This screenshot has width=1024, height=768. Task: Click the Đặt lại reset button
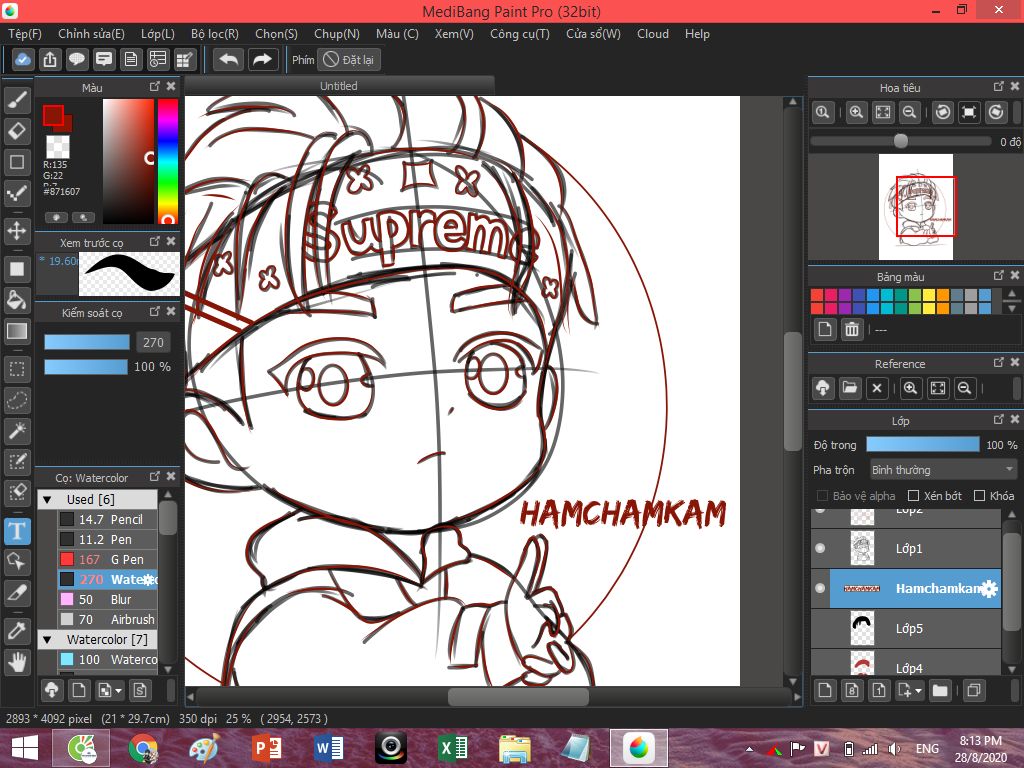tap(349, 59)
